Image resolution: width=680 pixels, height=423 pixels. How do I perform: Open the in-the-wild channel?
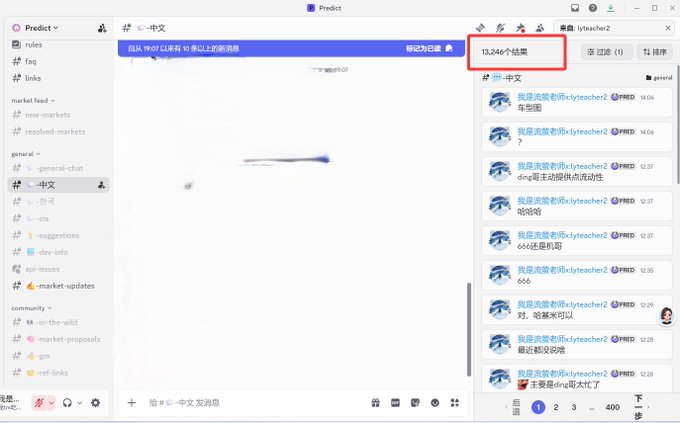pos(59,322)
